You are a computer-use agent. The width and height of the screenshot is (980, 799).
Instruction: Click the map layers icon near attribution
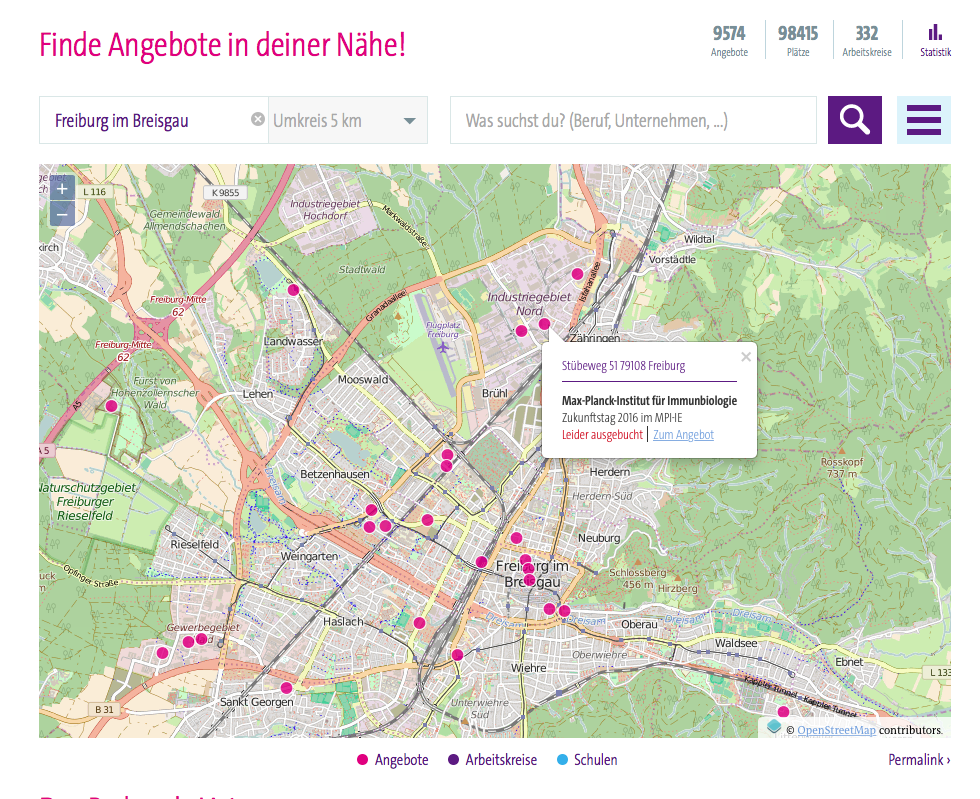tap(774, 726)
